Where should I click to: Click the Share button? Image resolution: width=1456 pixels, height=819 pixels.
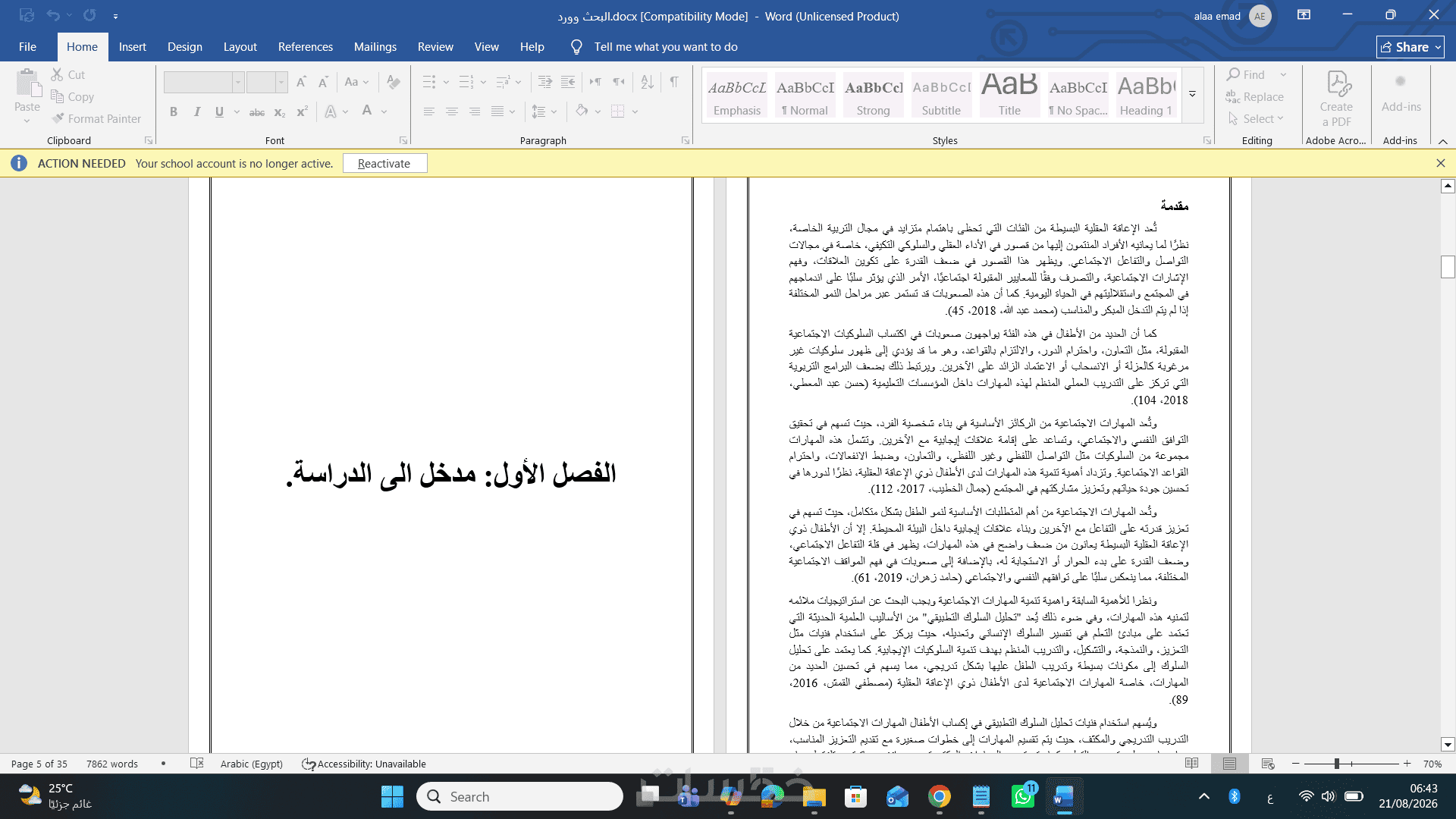pos(1410,47)
